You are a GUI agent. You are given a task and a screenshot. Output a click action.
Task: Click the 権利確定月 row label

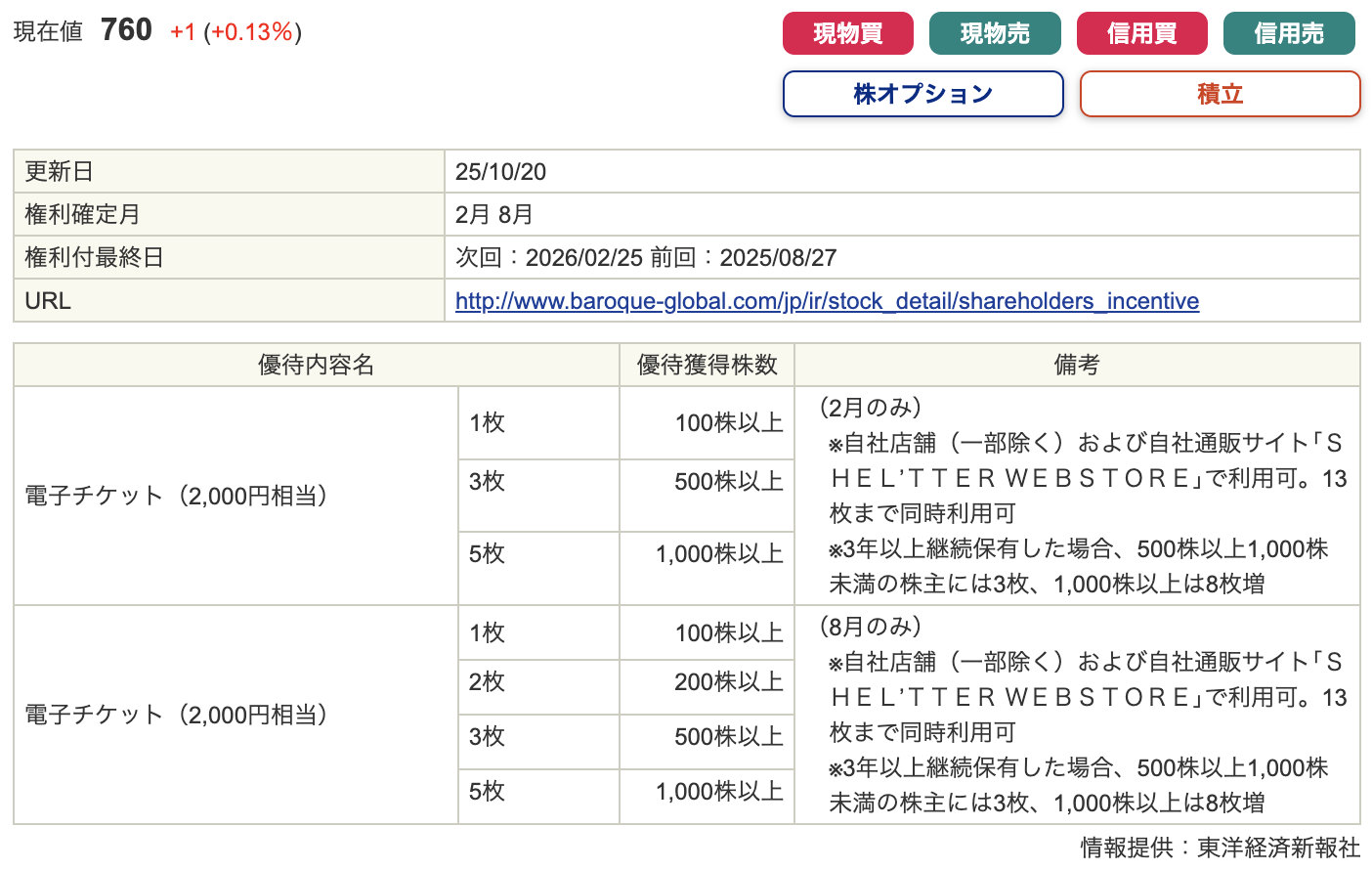click(82, 215)
